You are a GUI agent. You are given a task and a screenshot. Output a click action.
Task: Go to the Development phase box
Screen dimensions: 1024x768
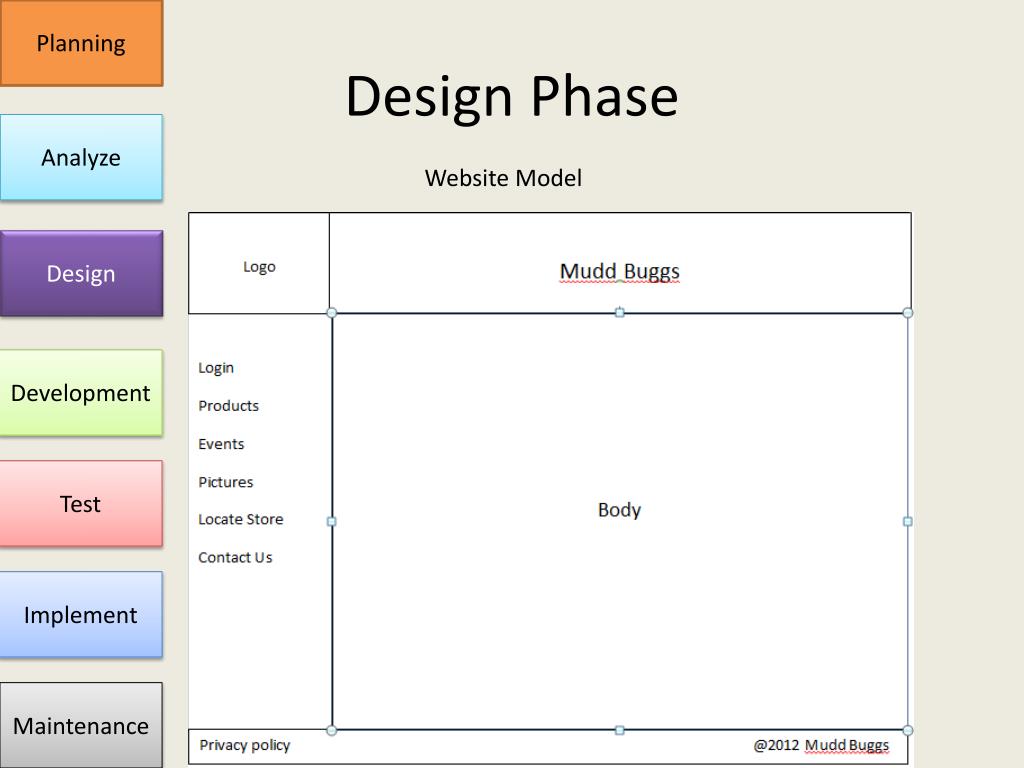pos(82,393)
